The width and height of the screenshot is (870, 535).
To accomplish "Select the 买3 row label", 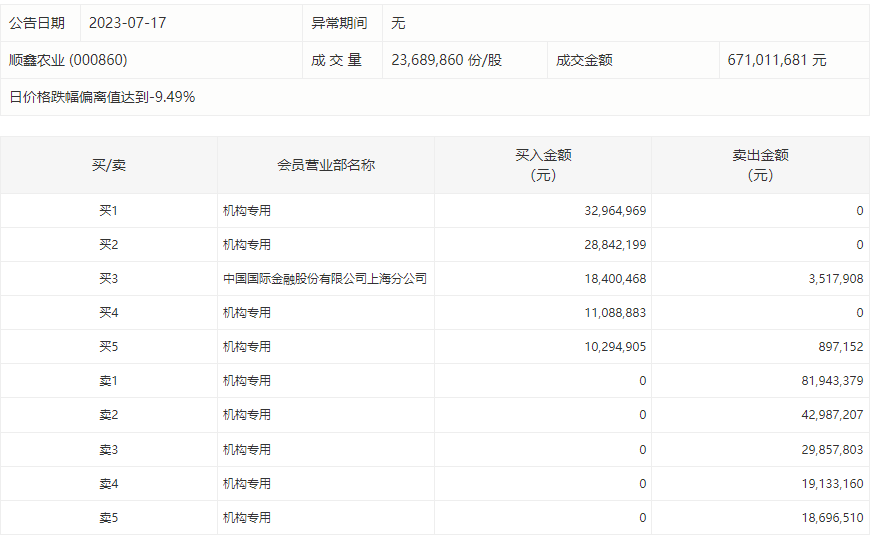I will click(109, 279).
